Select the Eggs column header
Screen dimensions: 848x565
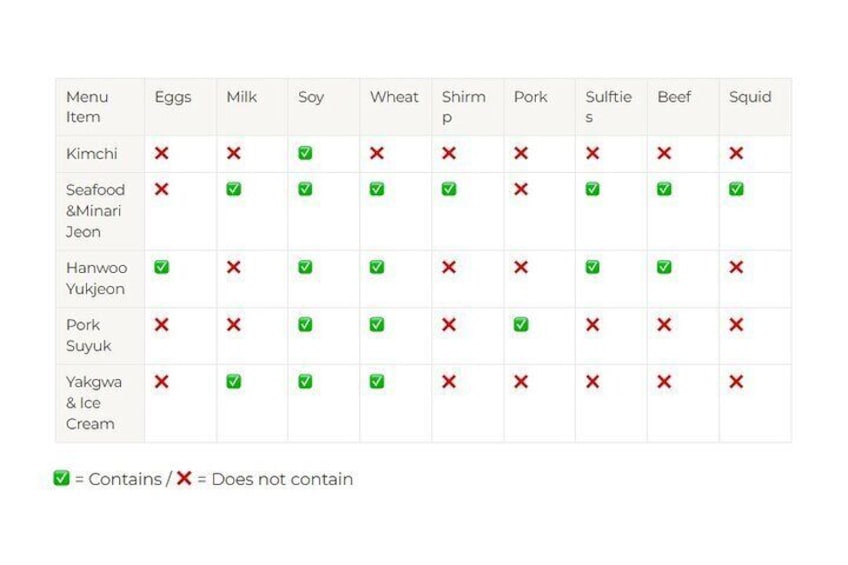click(172, 97)
